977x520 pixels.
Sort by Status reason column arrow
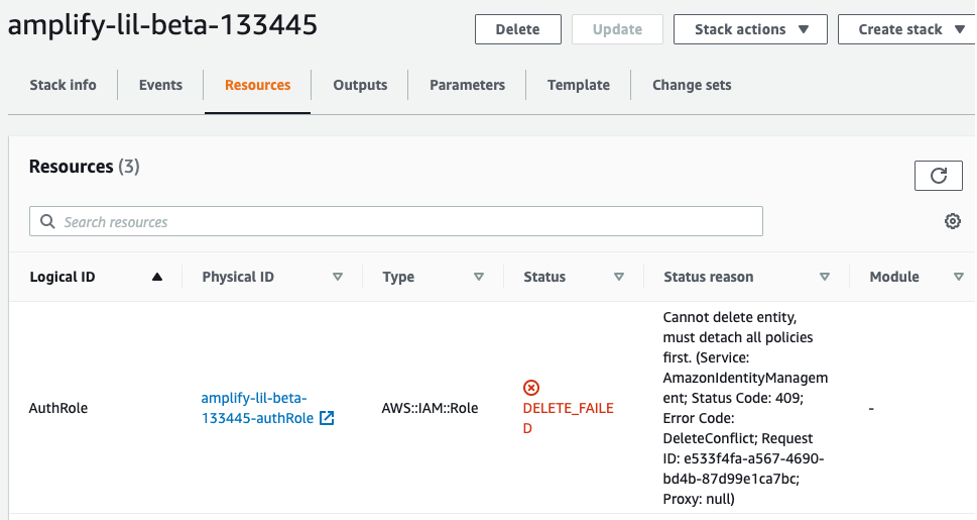824,277
